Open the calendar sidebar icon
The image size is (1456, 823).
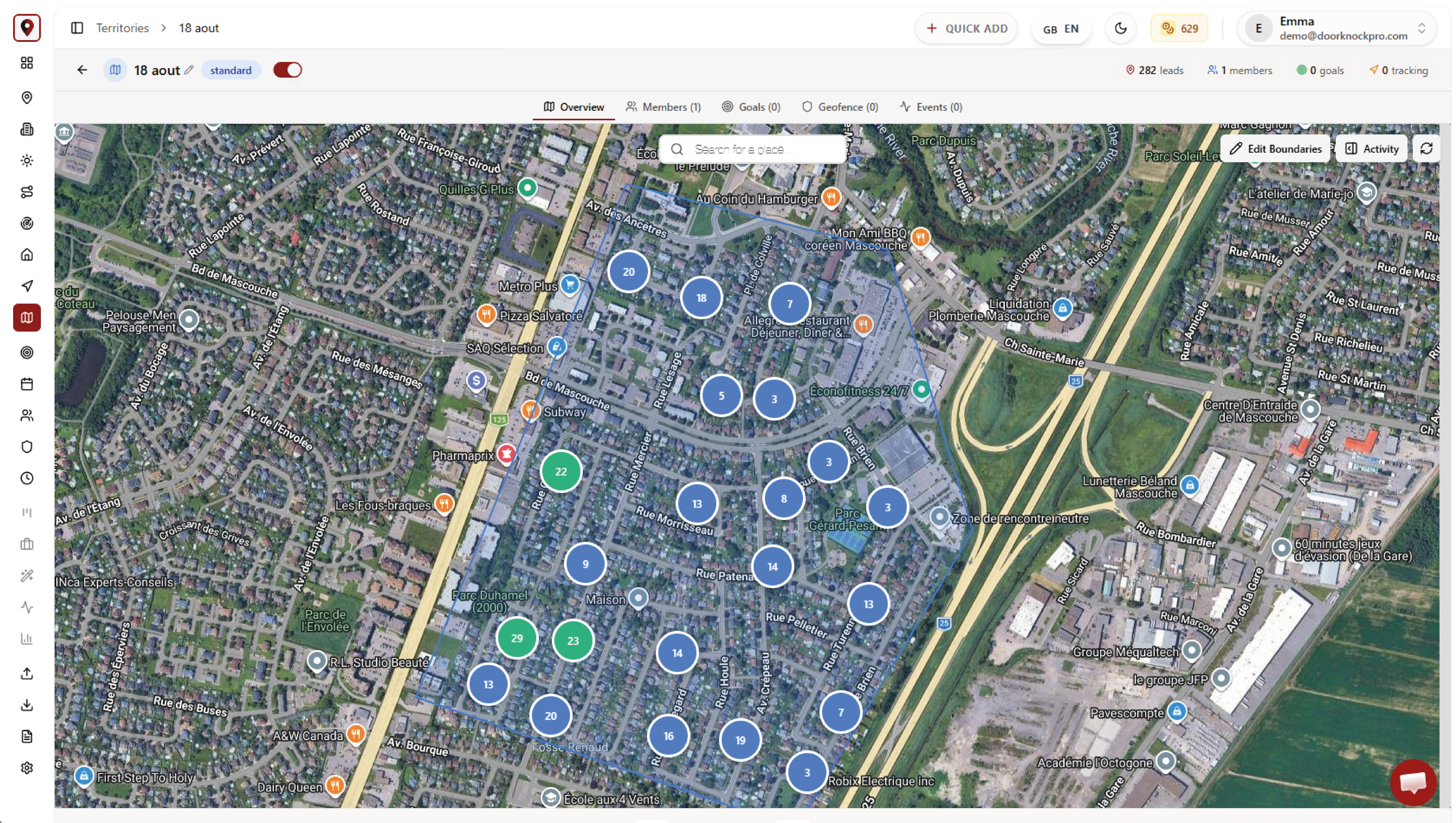point(27,384)
